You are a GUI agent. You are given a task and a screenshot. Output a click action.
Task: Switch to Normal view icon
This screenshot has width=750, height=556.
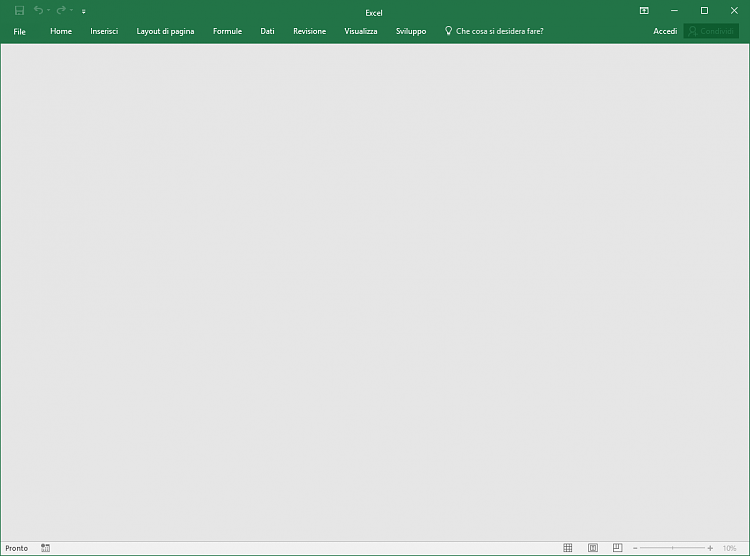click(x=568, y=548)
